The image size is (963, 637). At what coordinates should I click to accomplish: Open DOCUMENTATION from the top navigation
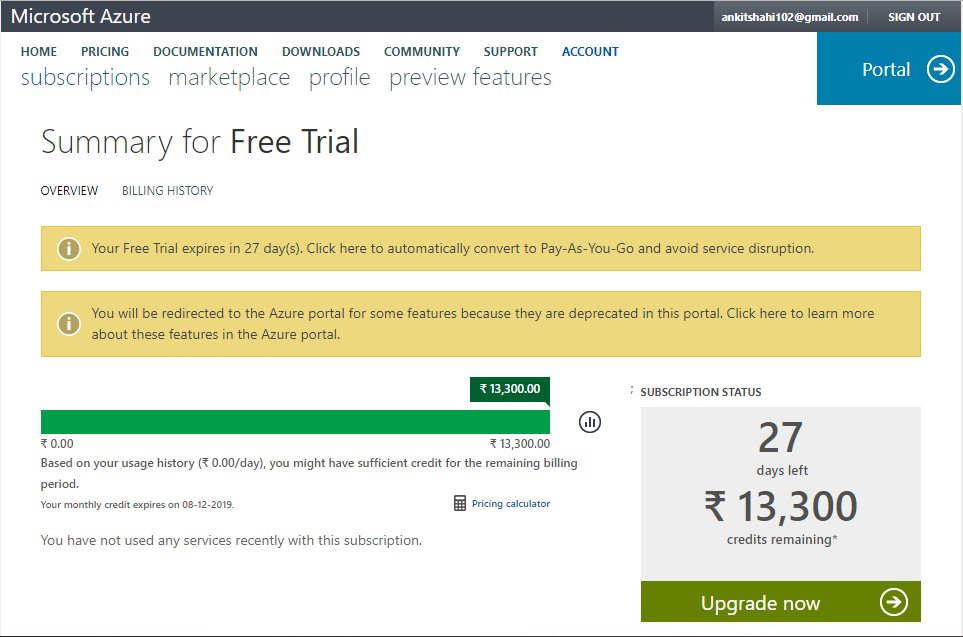(205, 52)
